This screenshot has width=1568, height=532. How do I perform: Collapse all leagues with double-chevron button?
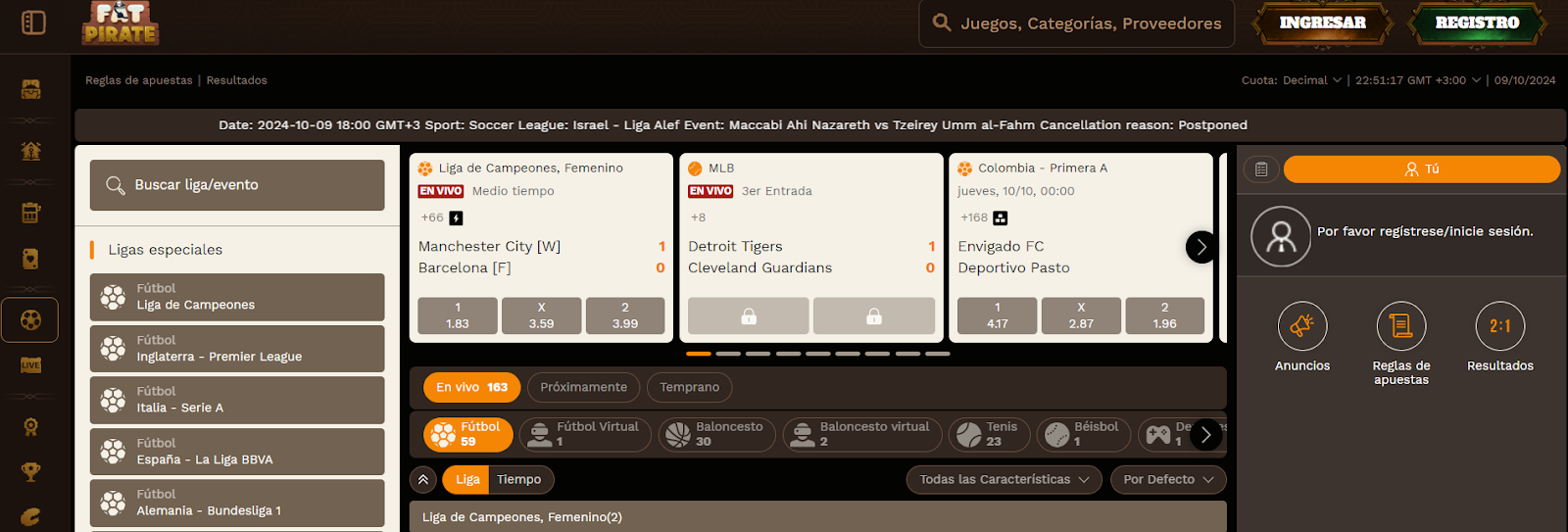tap(422, 479)
